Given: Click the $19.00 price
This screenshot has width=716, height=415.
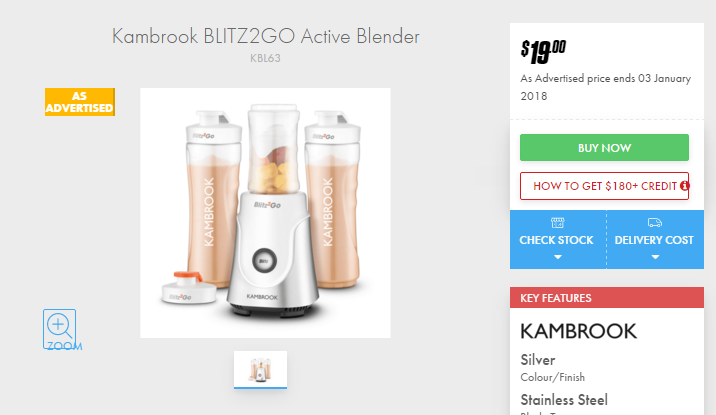Looking at the screenshot, I should 543,52.
